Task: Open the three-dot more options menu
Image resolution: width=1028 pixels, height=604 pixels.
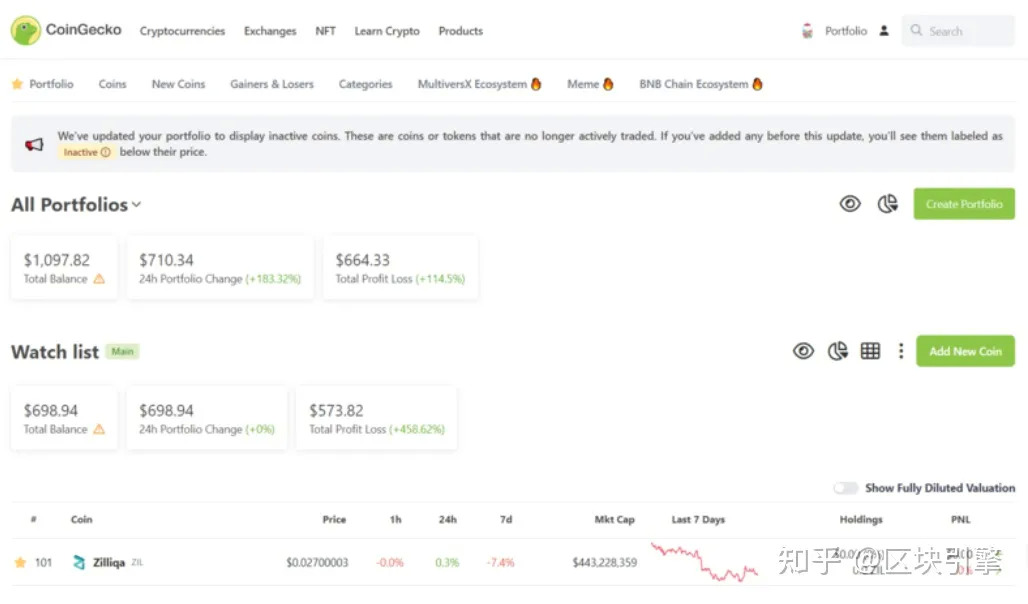Action: pos(901,351)
